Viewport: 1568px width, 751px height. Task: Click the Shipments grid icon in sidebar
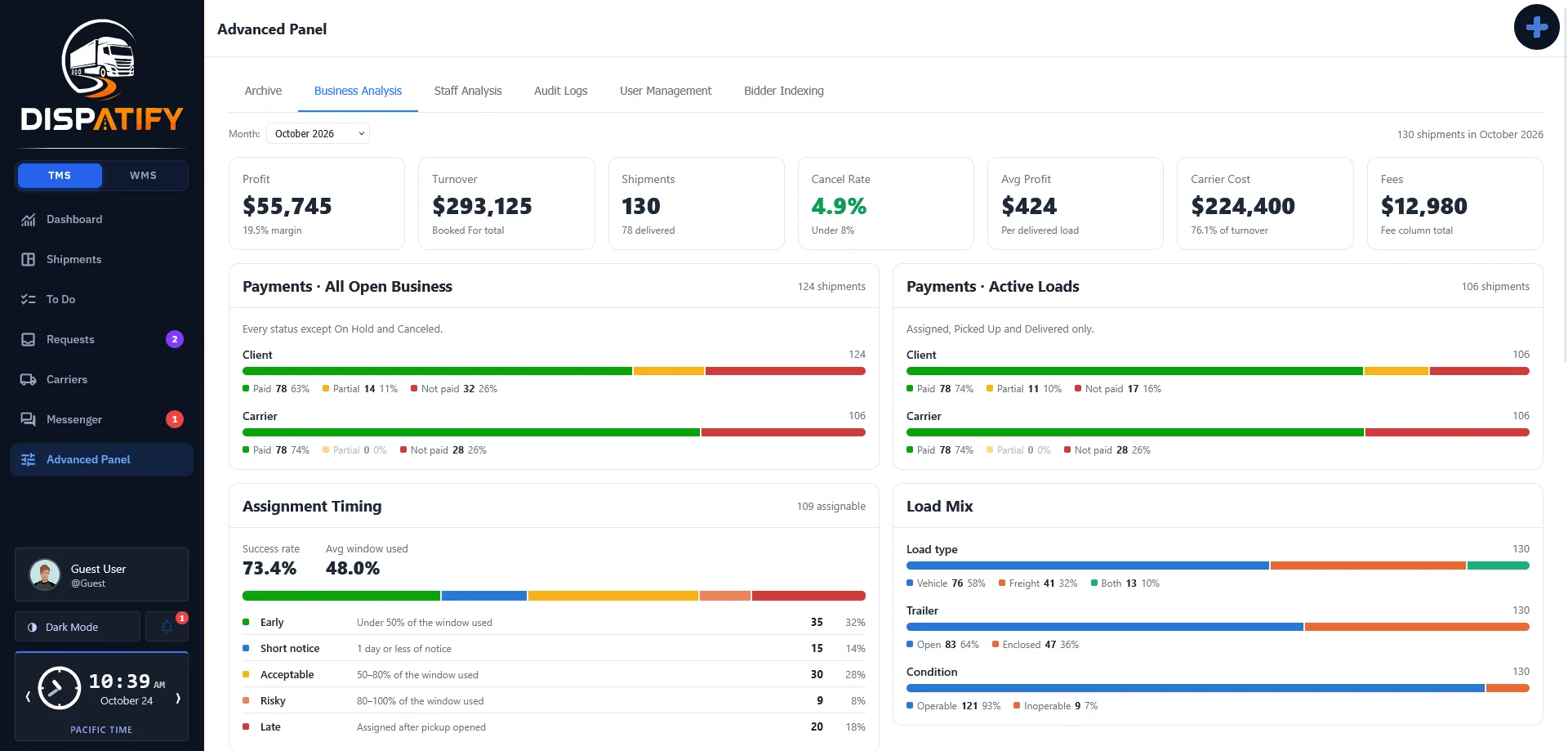[29, 260]
